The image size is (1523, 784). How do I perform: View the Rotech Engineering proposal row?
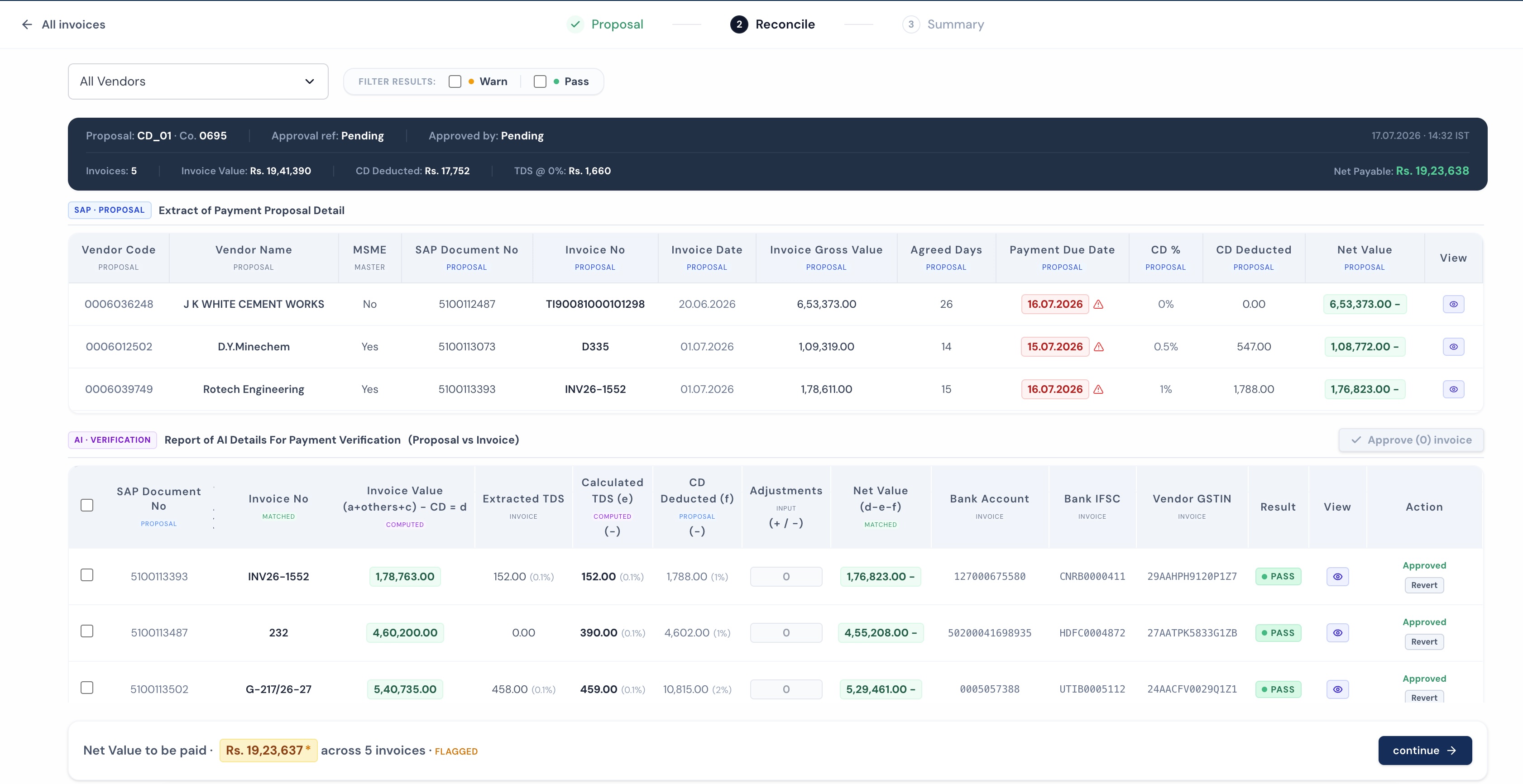1453,389
